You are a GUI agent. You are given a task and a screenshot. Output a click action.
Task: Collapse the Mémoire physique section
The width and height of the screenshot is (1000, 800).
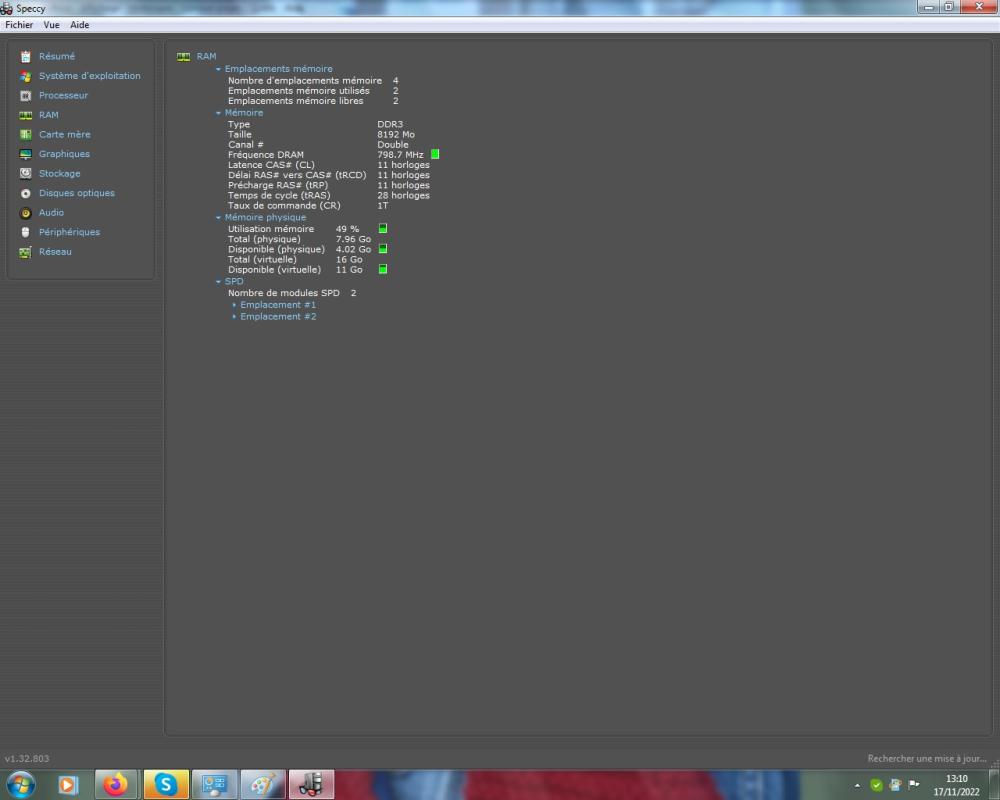coord(218,217)
